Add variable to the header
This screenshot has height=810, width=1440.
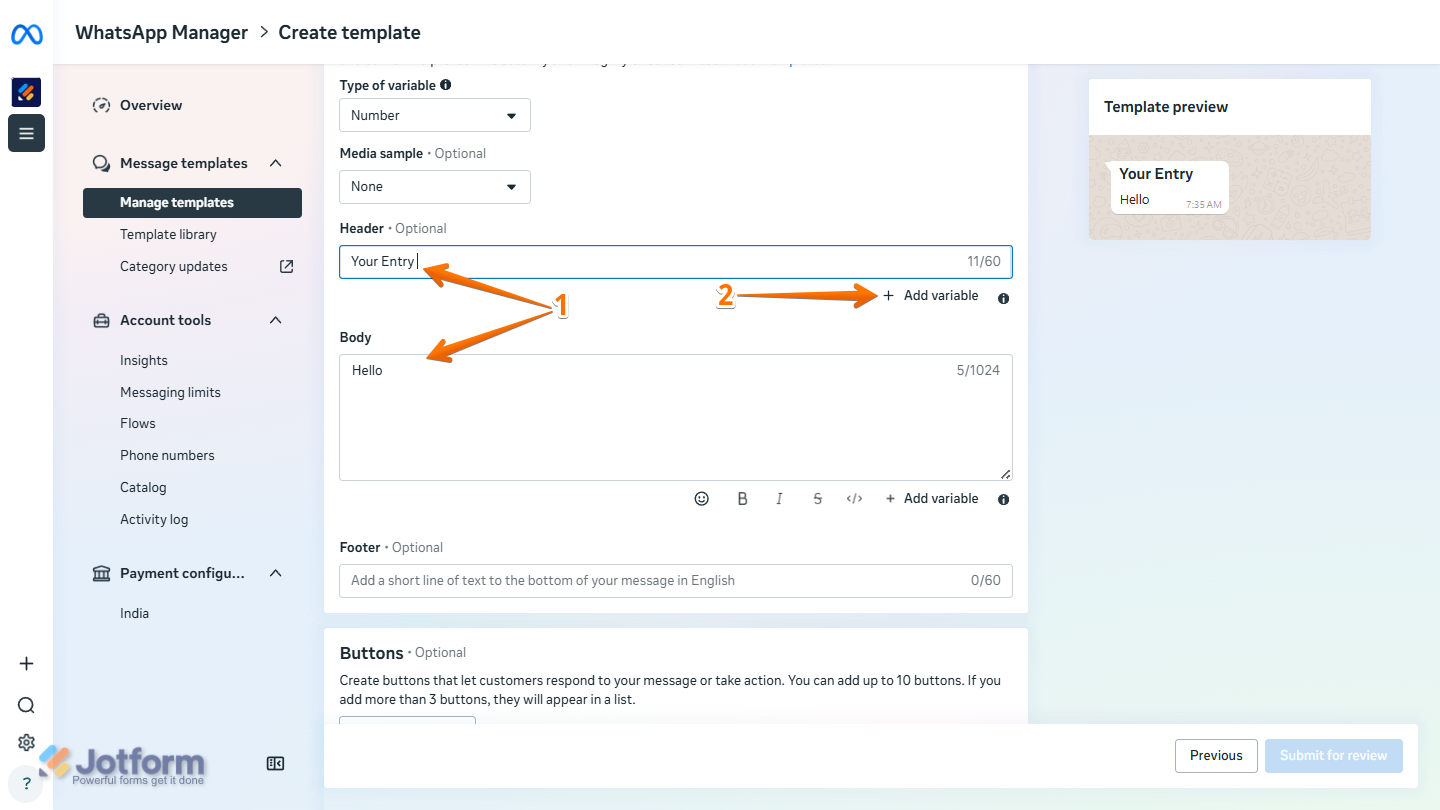pyautogui.click(x=930, y=296)
